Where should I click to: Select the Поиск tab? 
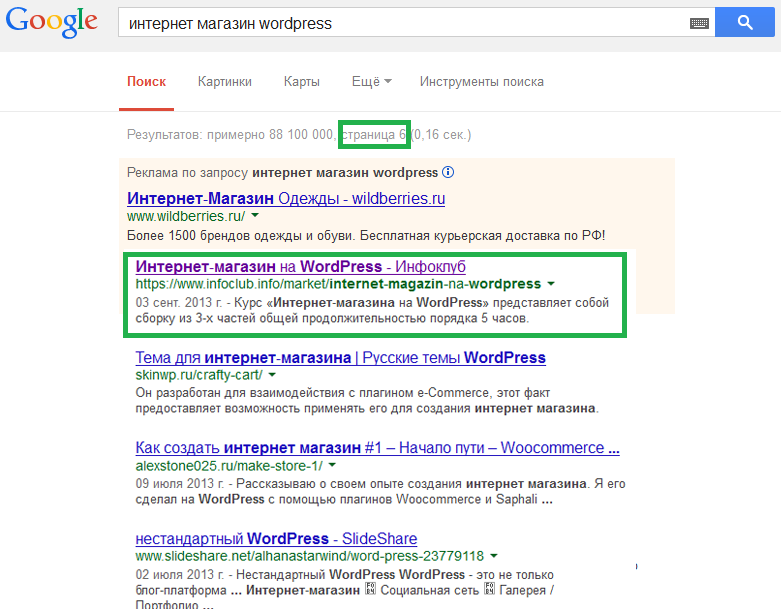point(146,82)
